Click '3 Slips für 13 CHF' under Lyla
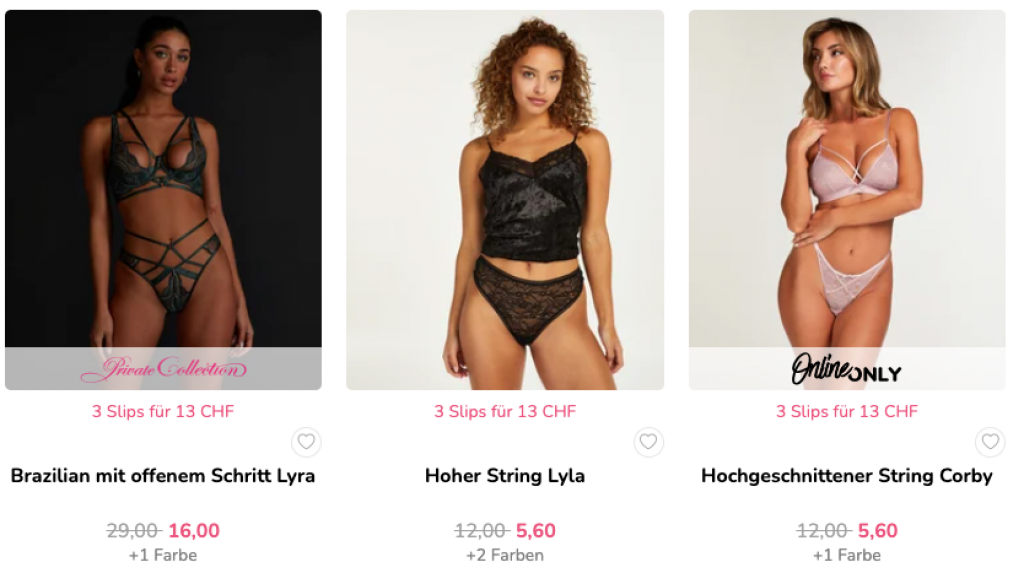Screen dimensions: 1024x573 click(505, 412)
